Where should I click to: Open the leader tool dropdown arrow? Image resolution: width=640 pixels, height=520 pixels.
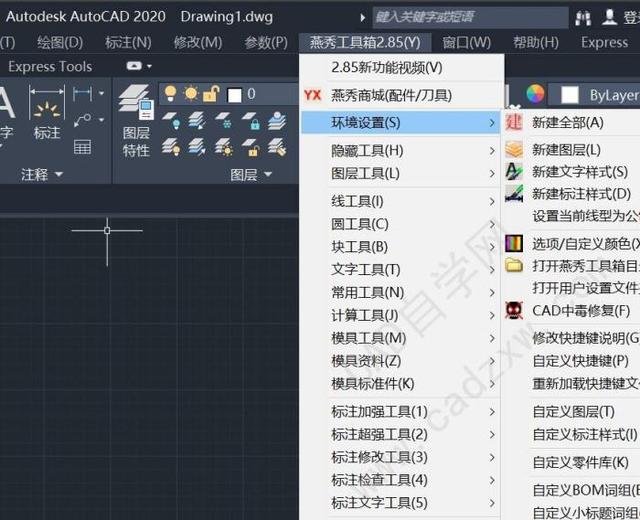click(x=101, y=120)
